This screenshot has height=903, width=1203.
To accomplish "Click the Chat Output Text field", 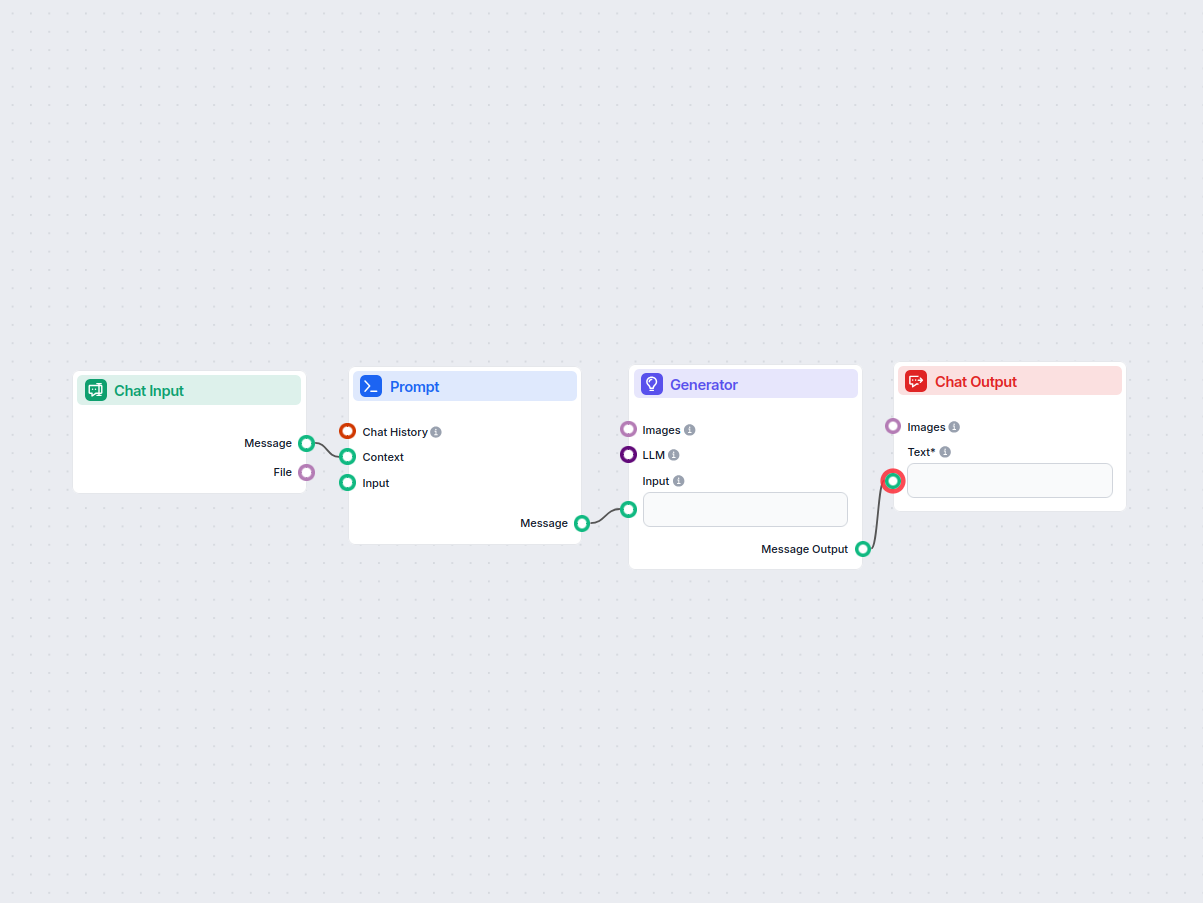I will coord(1010,480).
